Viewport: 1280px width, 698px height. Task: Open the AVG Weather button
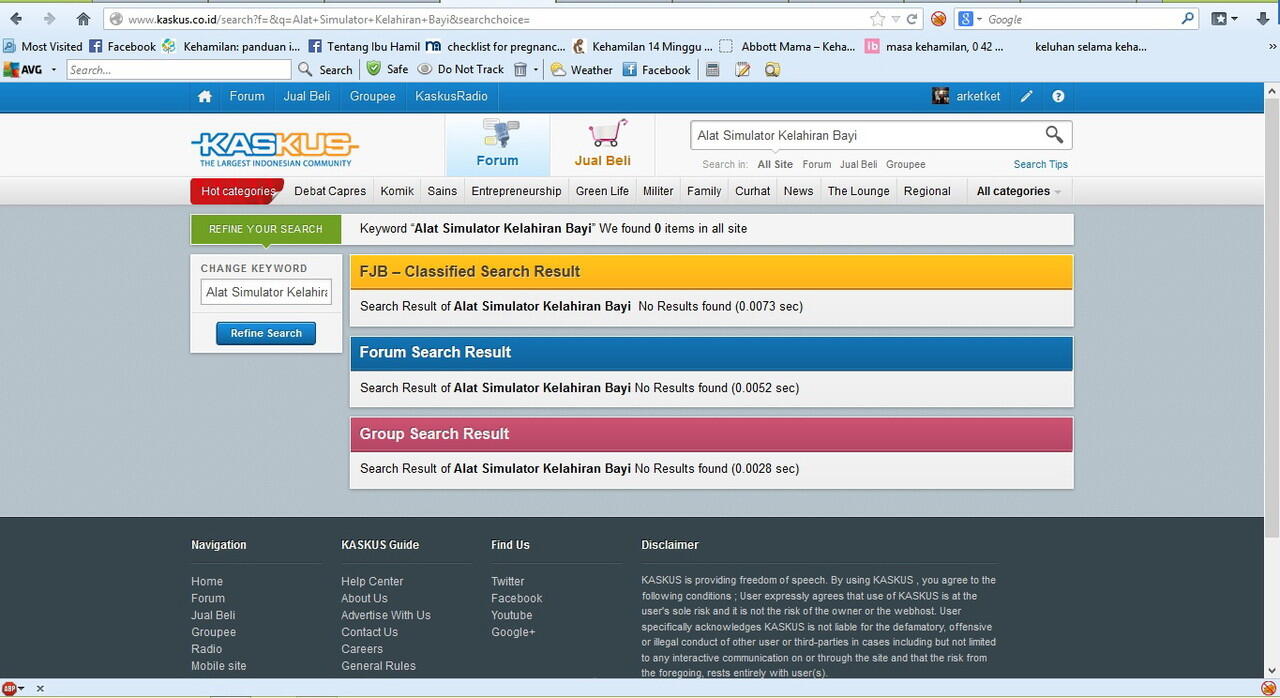(581, 70)
